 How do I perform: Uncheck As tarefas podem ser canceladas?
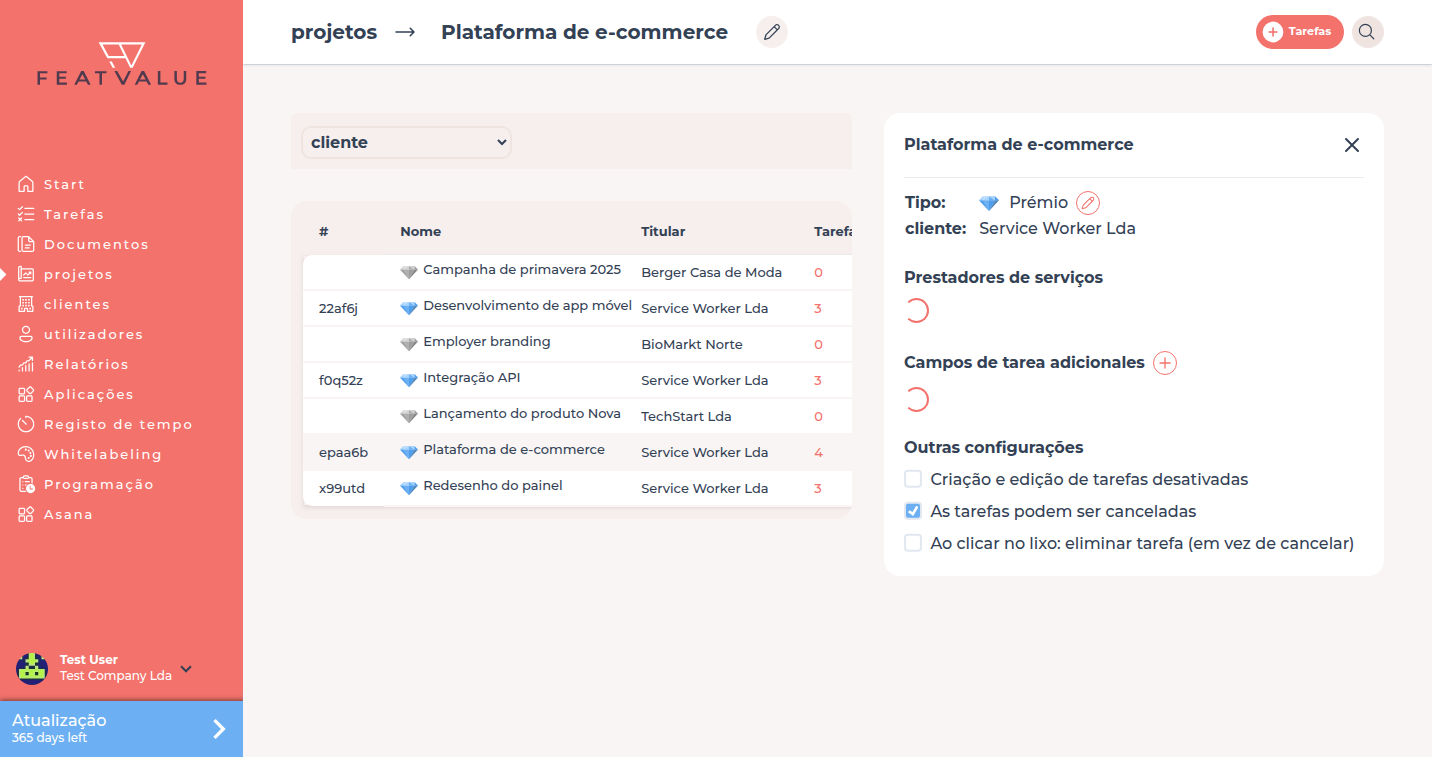coord(913,511)
